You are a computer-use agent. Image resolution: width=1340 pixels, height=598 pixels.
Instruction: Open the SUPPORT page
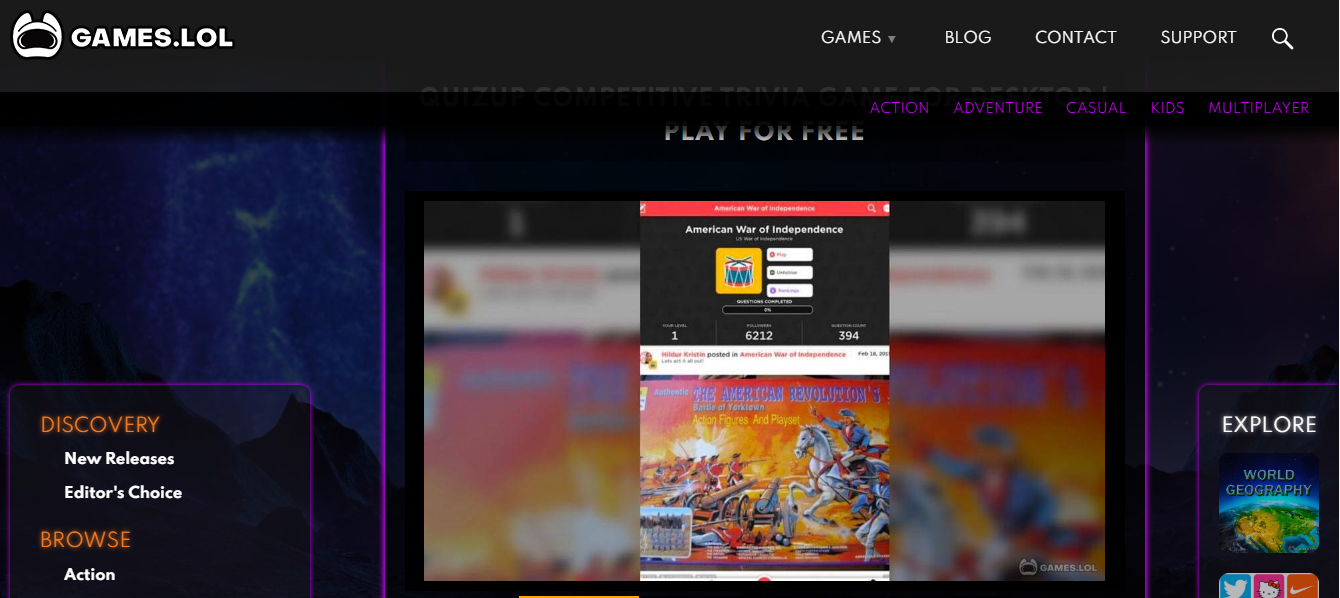coord(1198,38)
